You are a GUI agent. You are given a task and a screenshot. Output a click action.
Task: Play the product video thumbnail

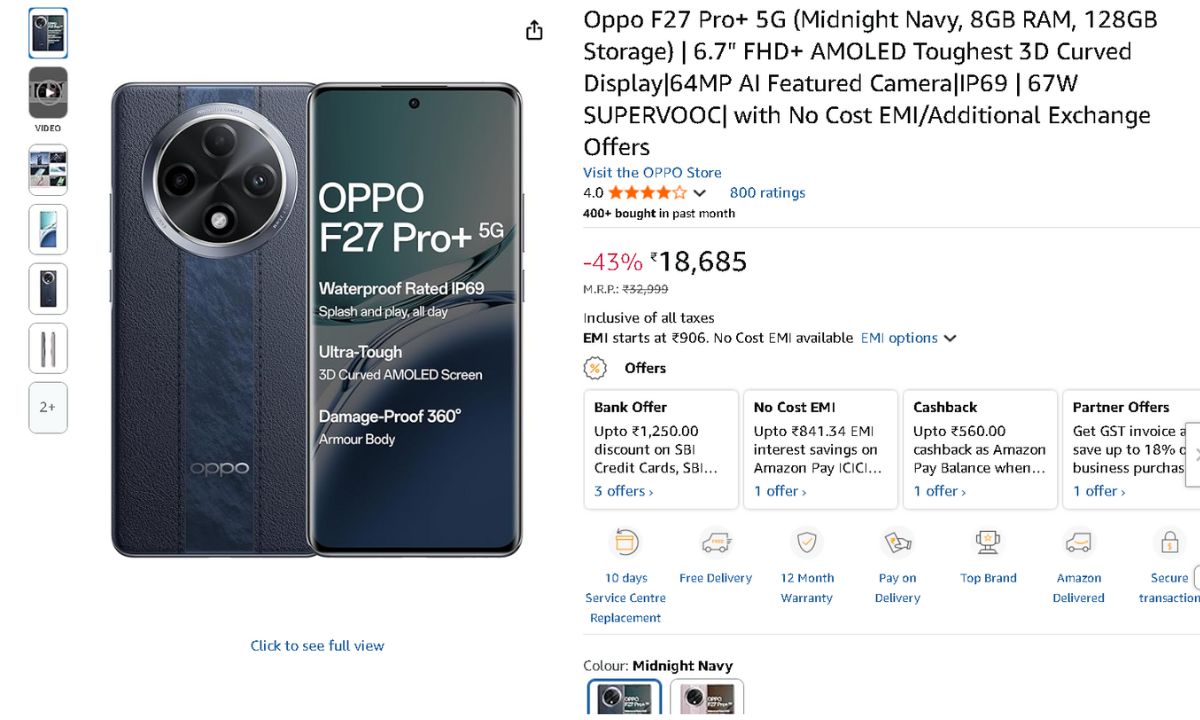point(48,92)
